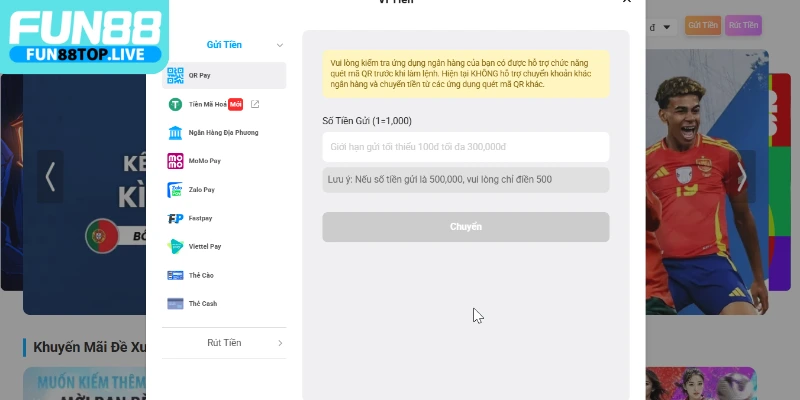Click the Lưu ý note about 500,000
This screenshot has width=800, height=400.
click(x=466, y=180)
